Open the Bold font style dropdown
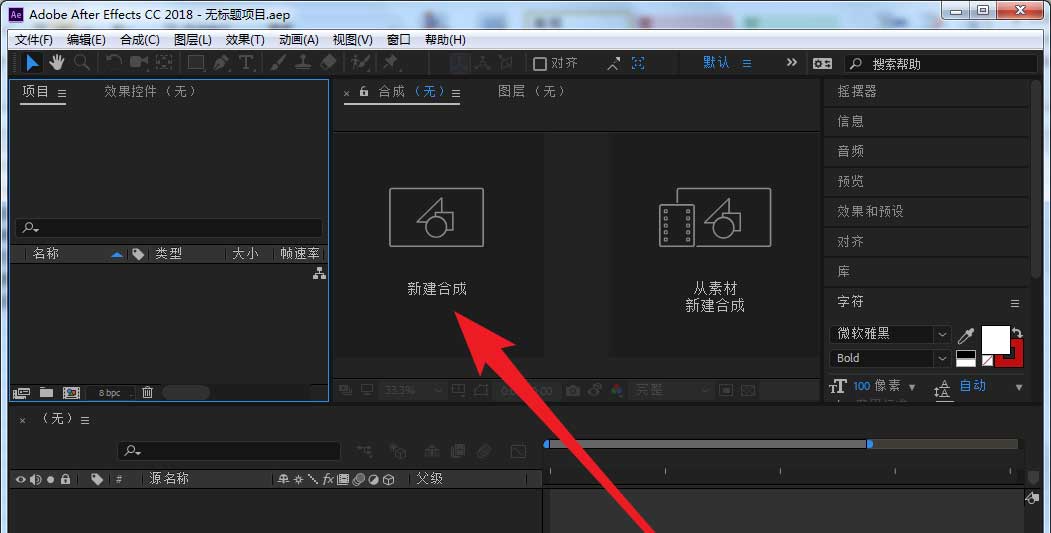Image resolution: width=1051 pixels, height=533 pixels. (x=942, y=359)
